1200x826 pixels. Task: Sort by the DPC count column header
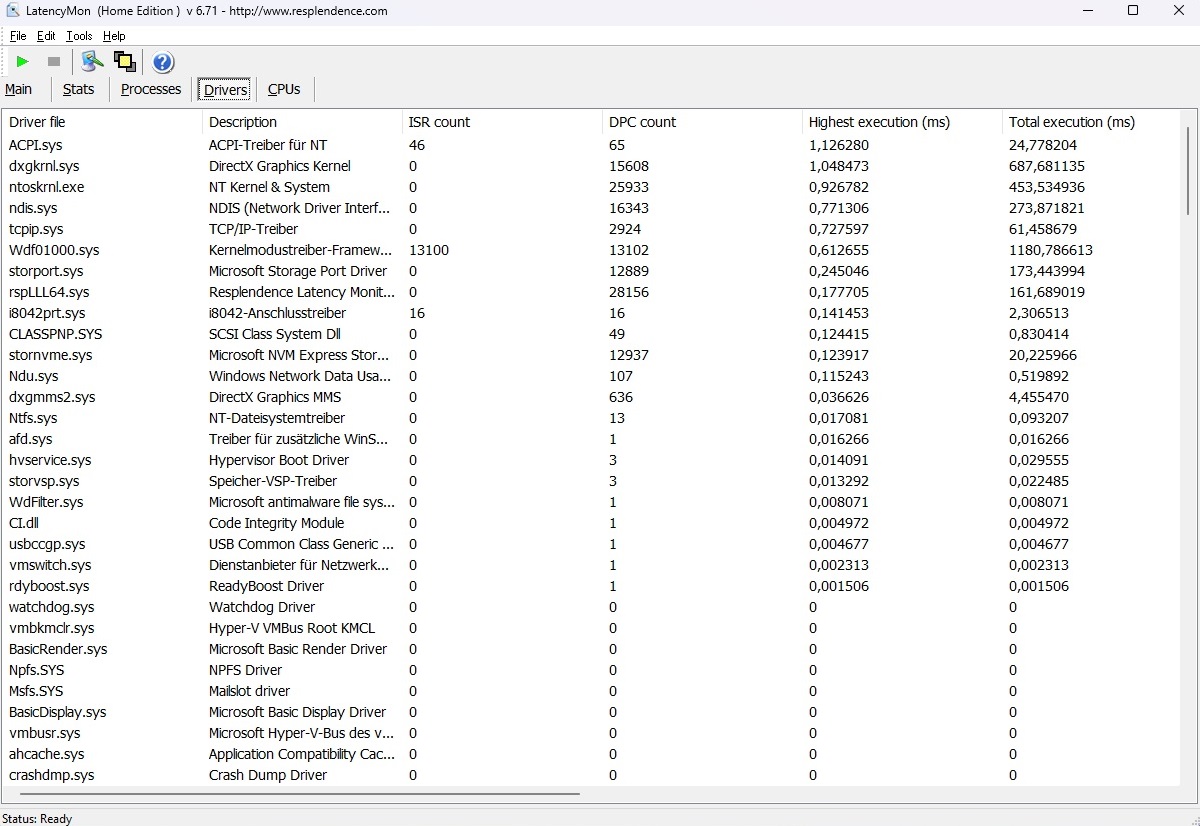pyautogui.click(x=642, y=122)
